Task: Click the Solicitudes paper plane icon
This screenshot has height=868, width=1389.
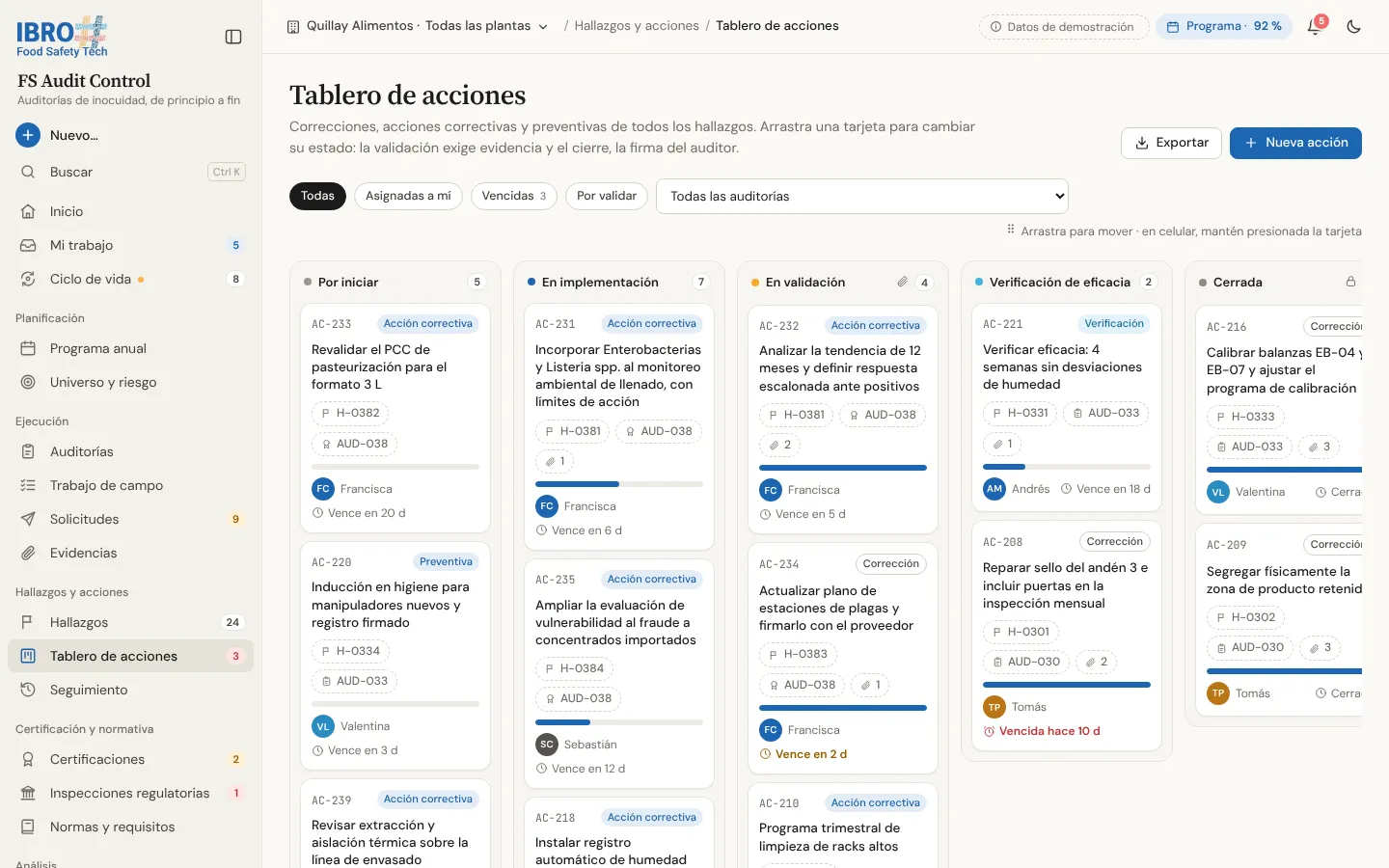Action: point(28,519)
